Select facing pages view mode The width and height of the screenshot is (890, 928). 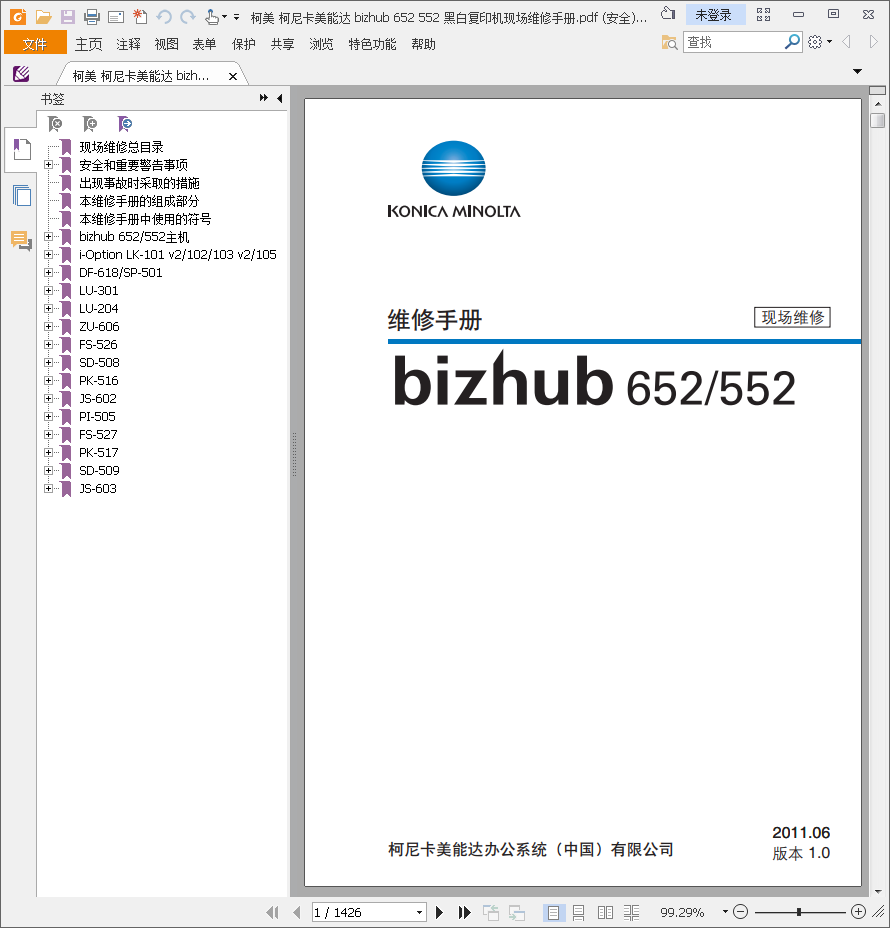coord(605,913)
